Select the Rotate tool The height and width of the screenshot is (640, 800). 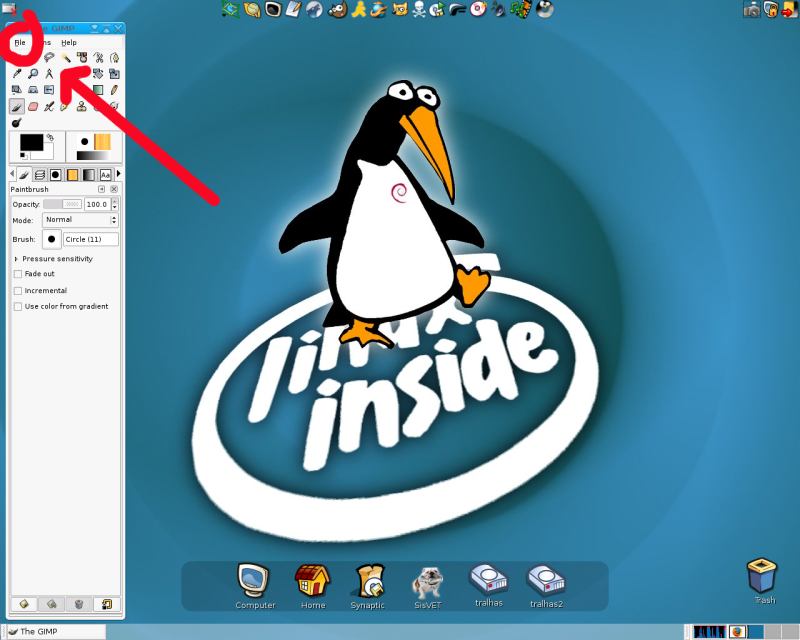point(98,73)
